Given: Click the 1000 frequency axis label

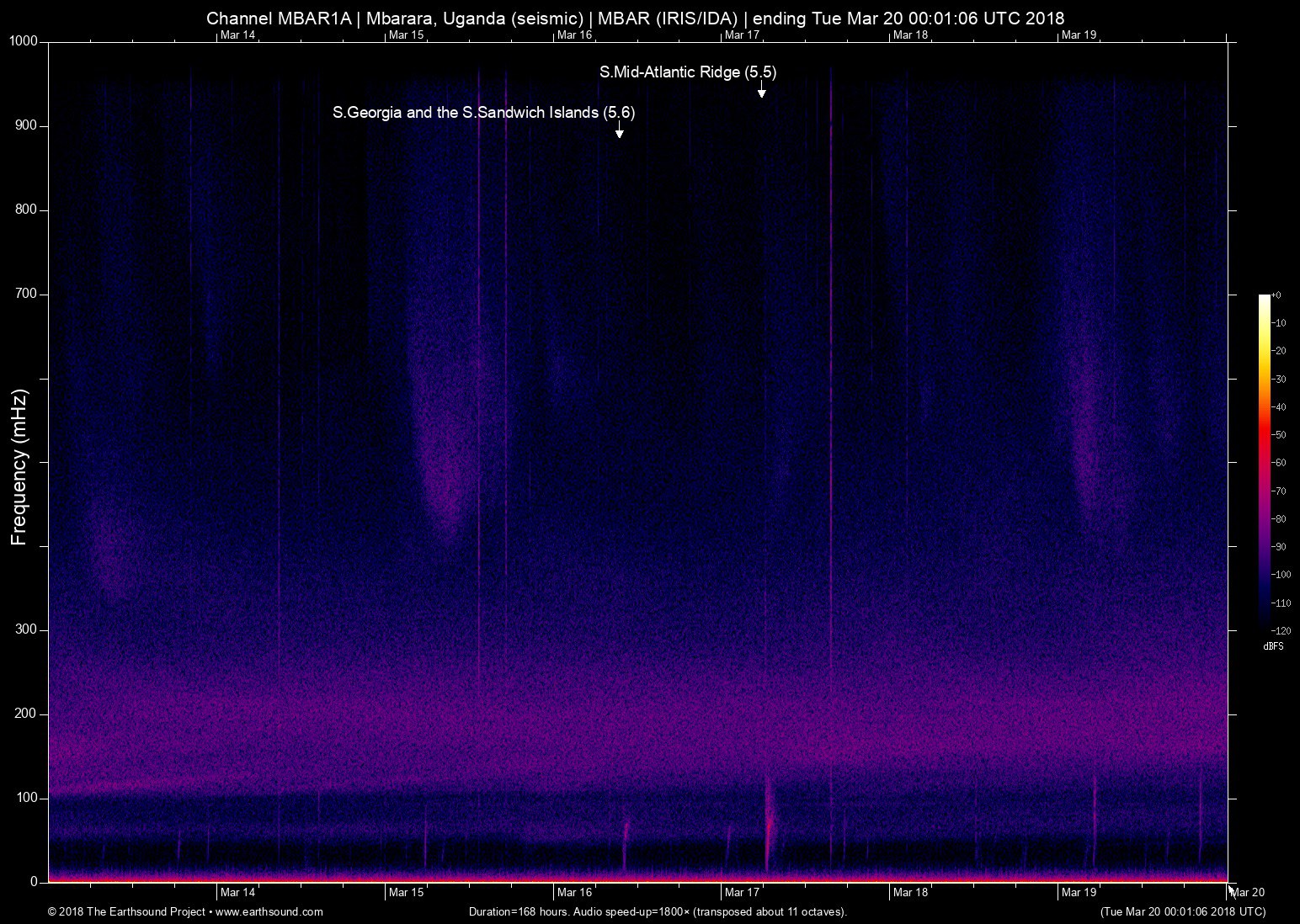Looking at the screenshot, I should (x=24, y=41).
